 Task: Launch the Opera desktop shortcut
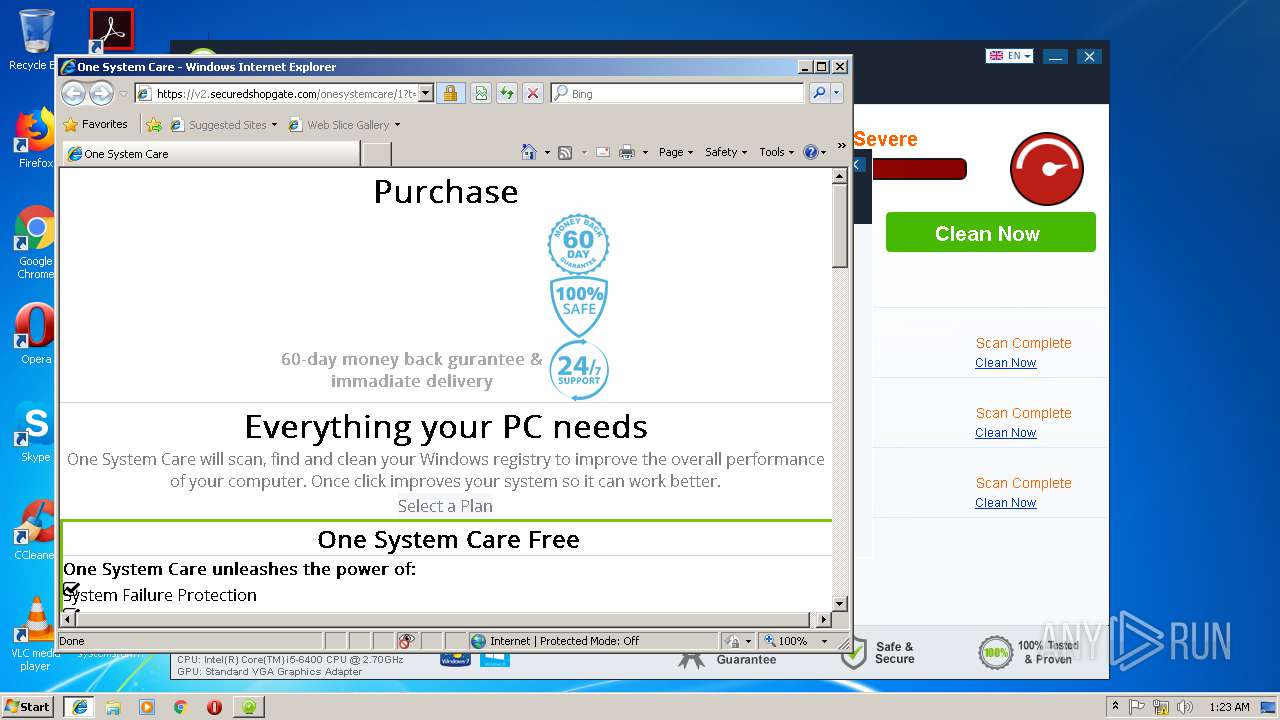tap(36, 334)
